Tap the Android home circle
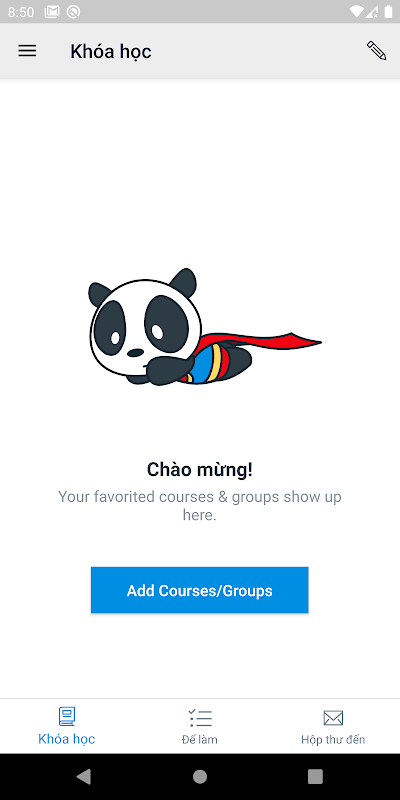Viewport: 400px width, 800px height. 200,777
